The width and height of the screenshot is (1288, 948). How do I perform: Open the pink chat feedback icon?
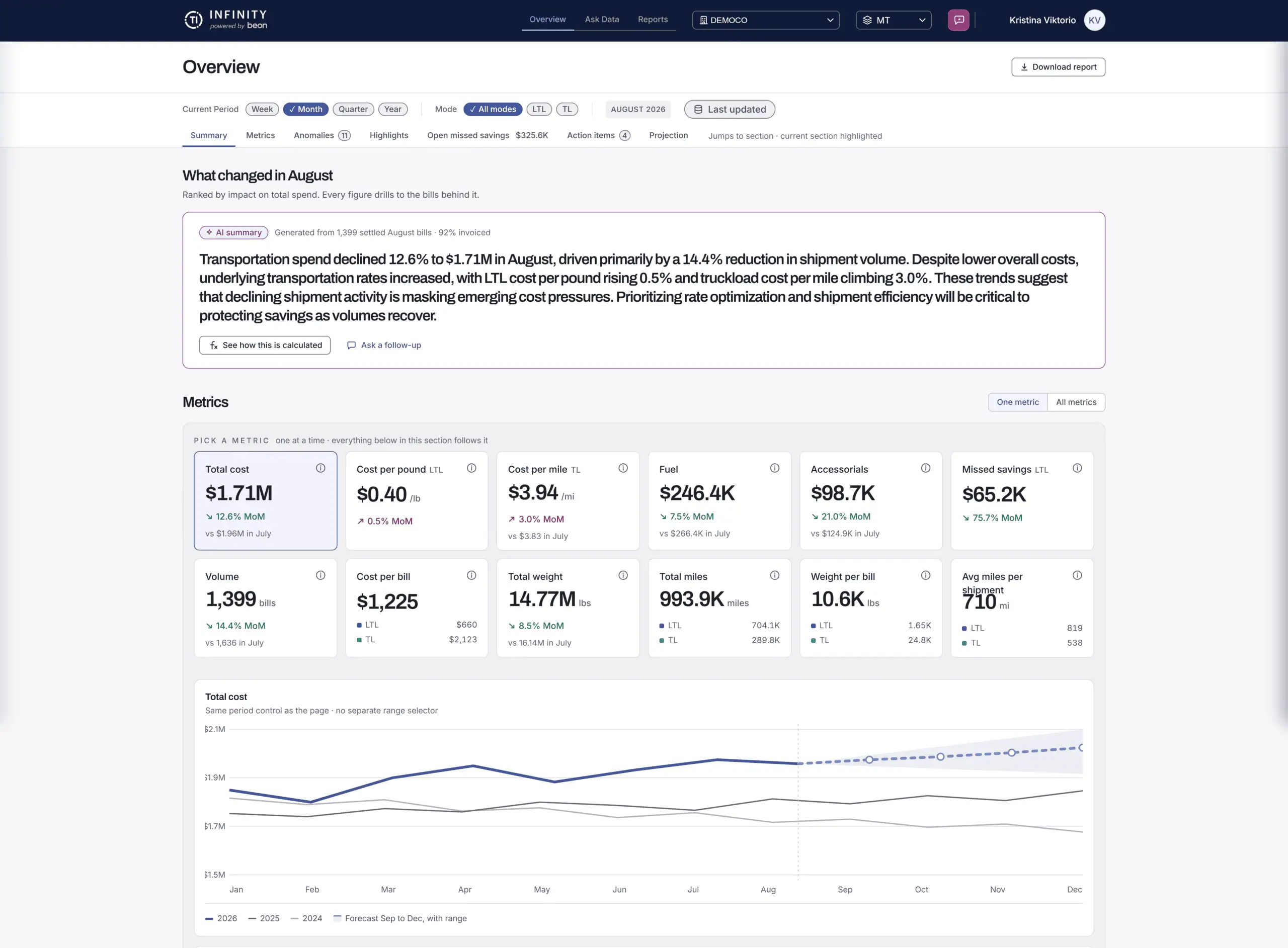click(x=958, y=20)
